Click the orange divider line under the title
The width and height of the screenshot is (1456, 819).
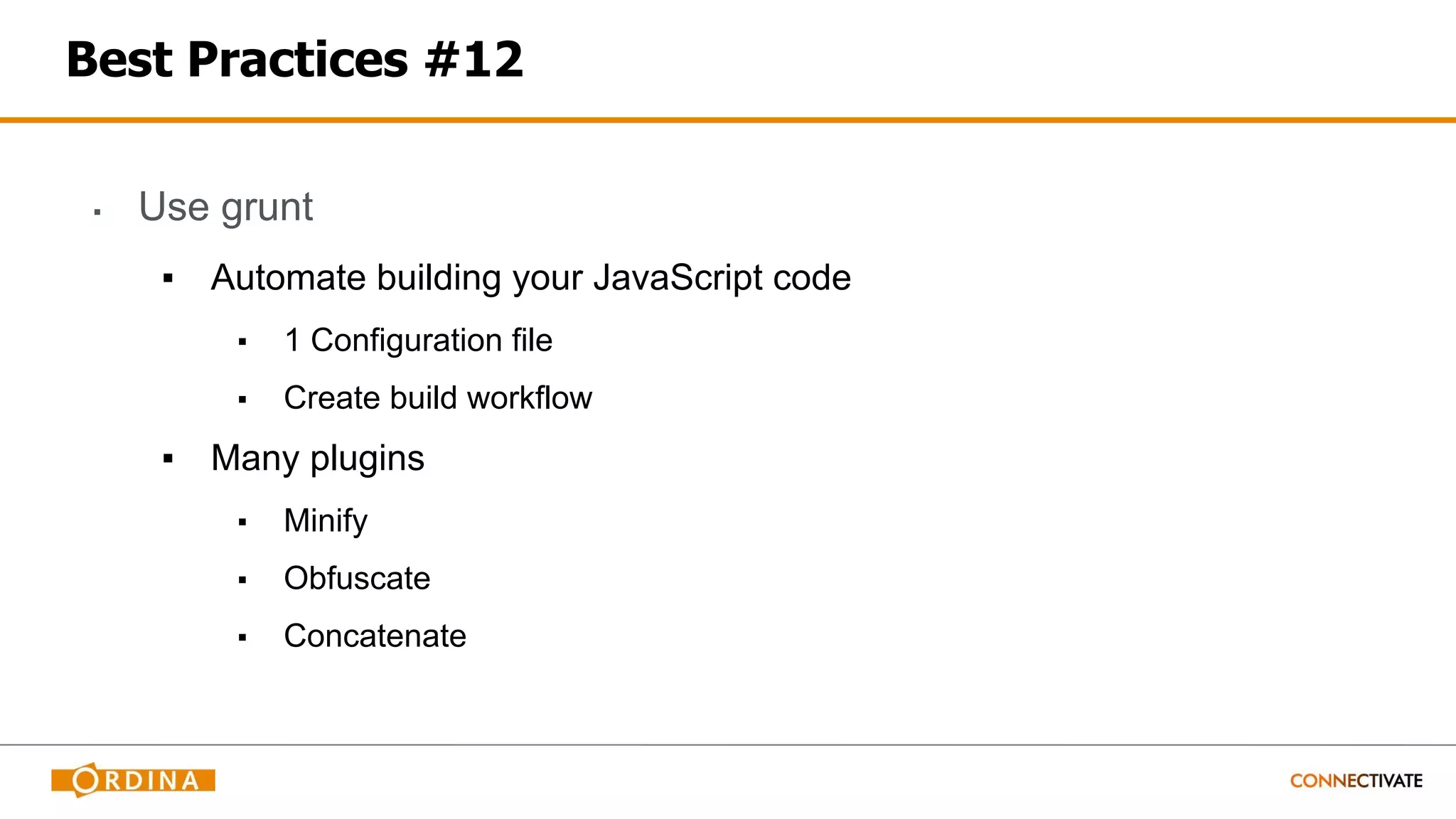[x=728, y=120]
